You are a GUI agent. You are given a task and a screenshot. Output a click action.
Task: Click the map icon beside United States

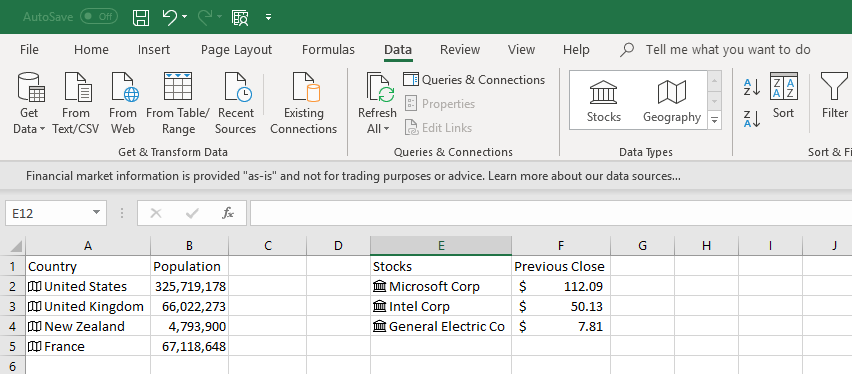tap(35, 286)
